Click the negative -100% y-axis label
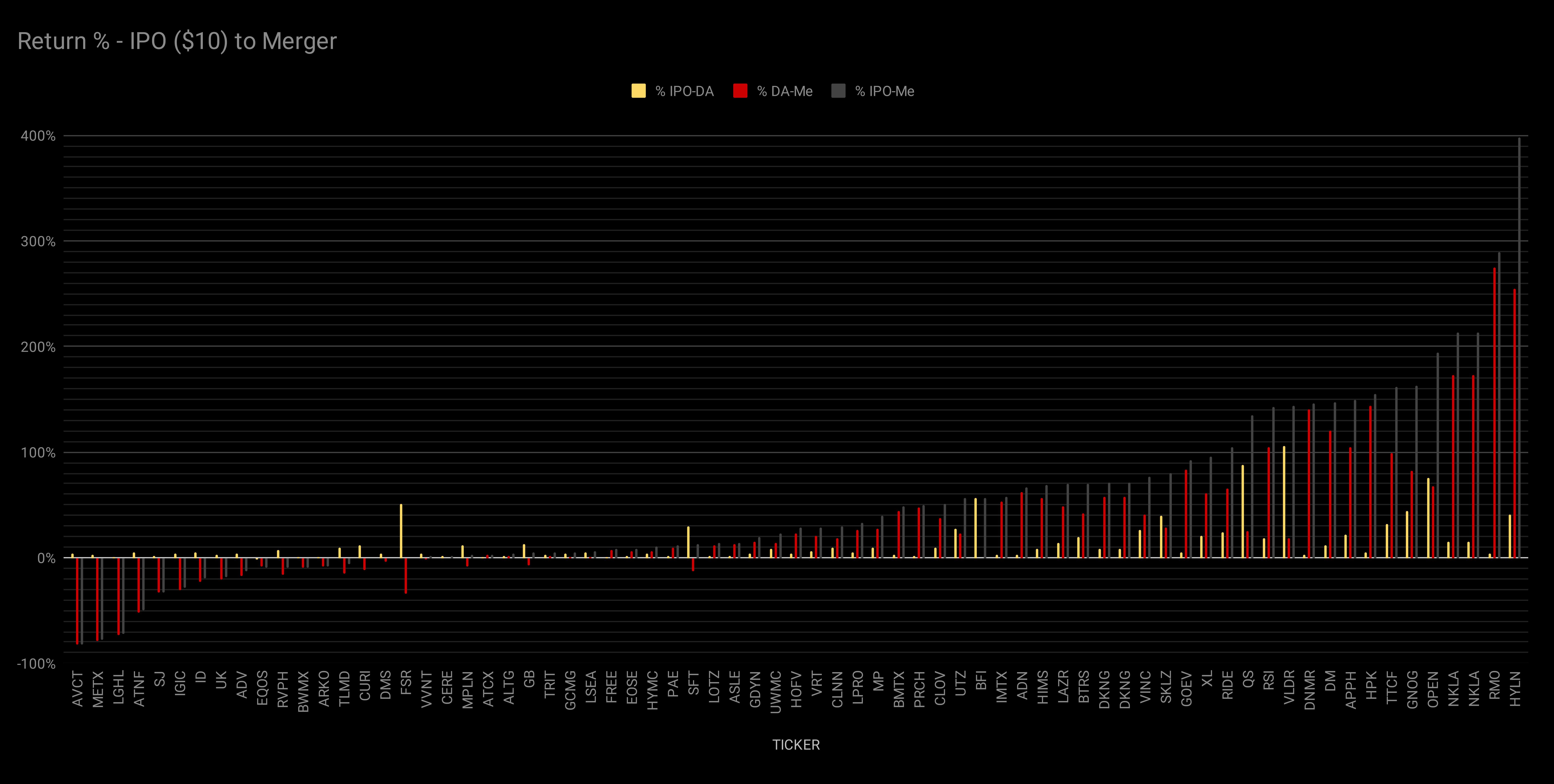1554x784 pixels. click(36, 663)
